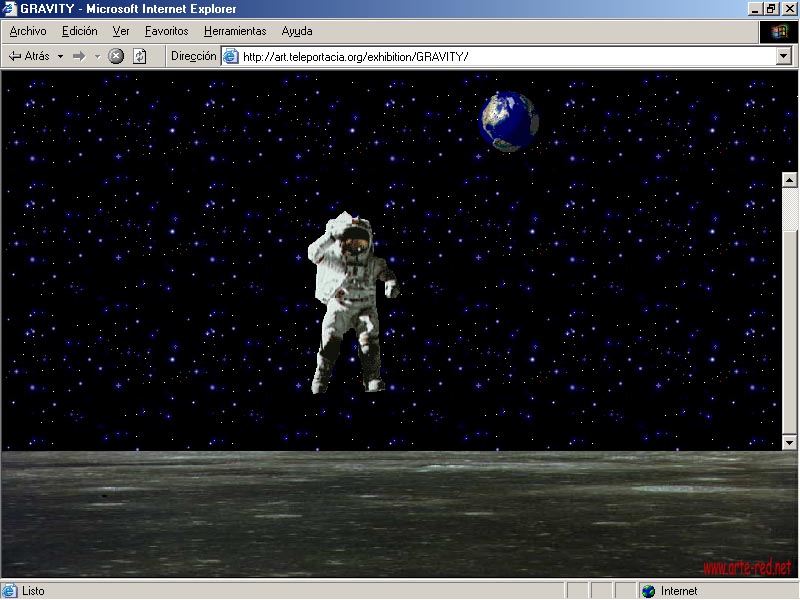800x600 pixels.
Task: Click the Refresh page icon
Action: [139, 56]
